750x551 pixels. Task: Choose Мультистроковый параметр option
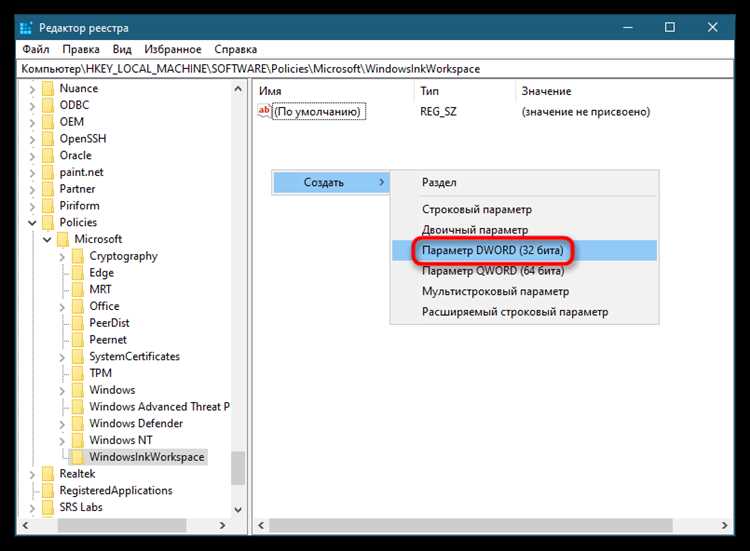pos(524,291)
